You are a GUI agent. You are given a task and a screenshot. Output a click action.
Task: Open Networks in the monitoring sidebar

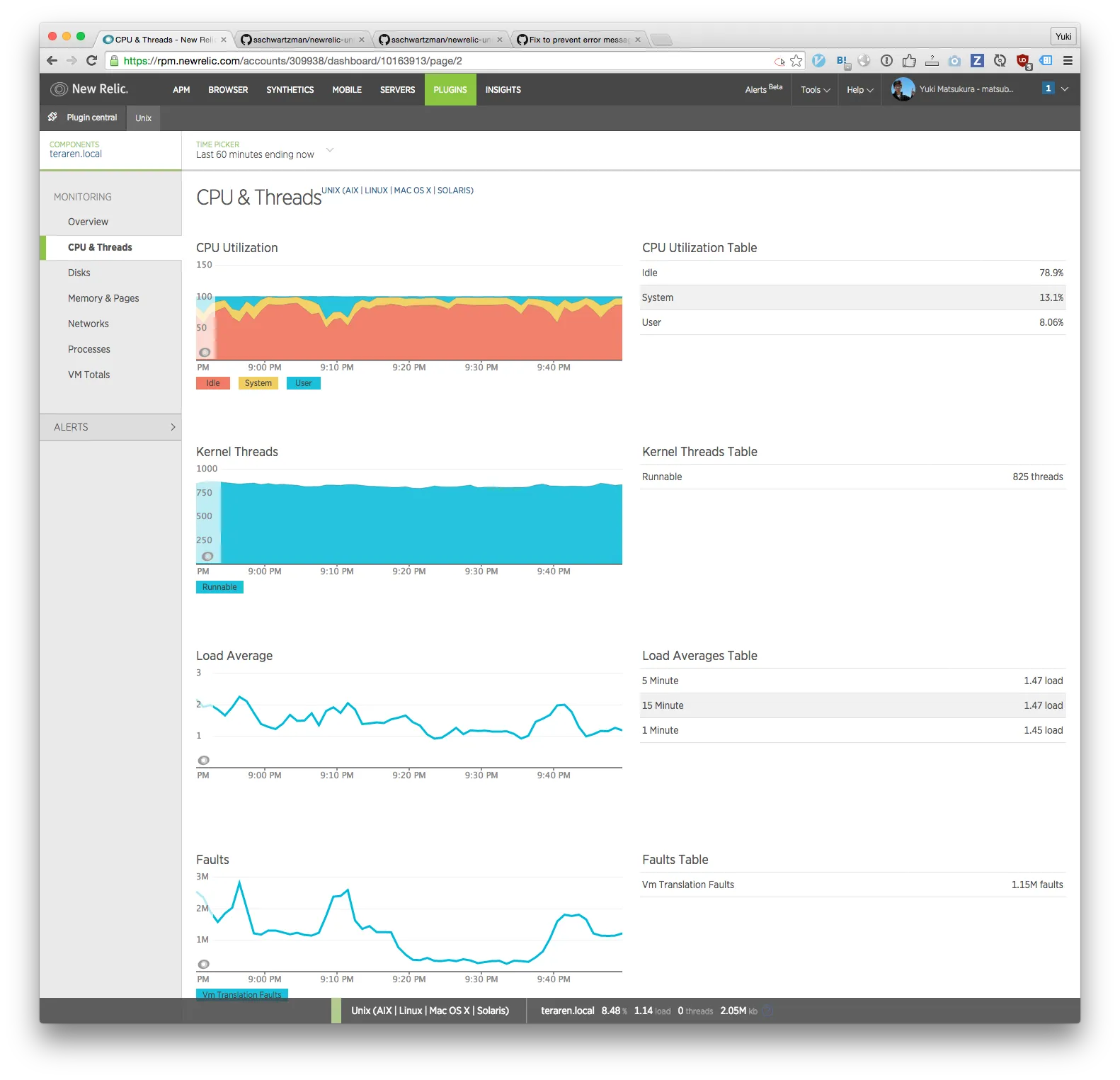tap(88, 324)
